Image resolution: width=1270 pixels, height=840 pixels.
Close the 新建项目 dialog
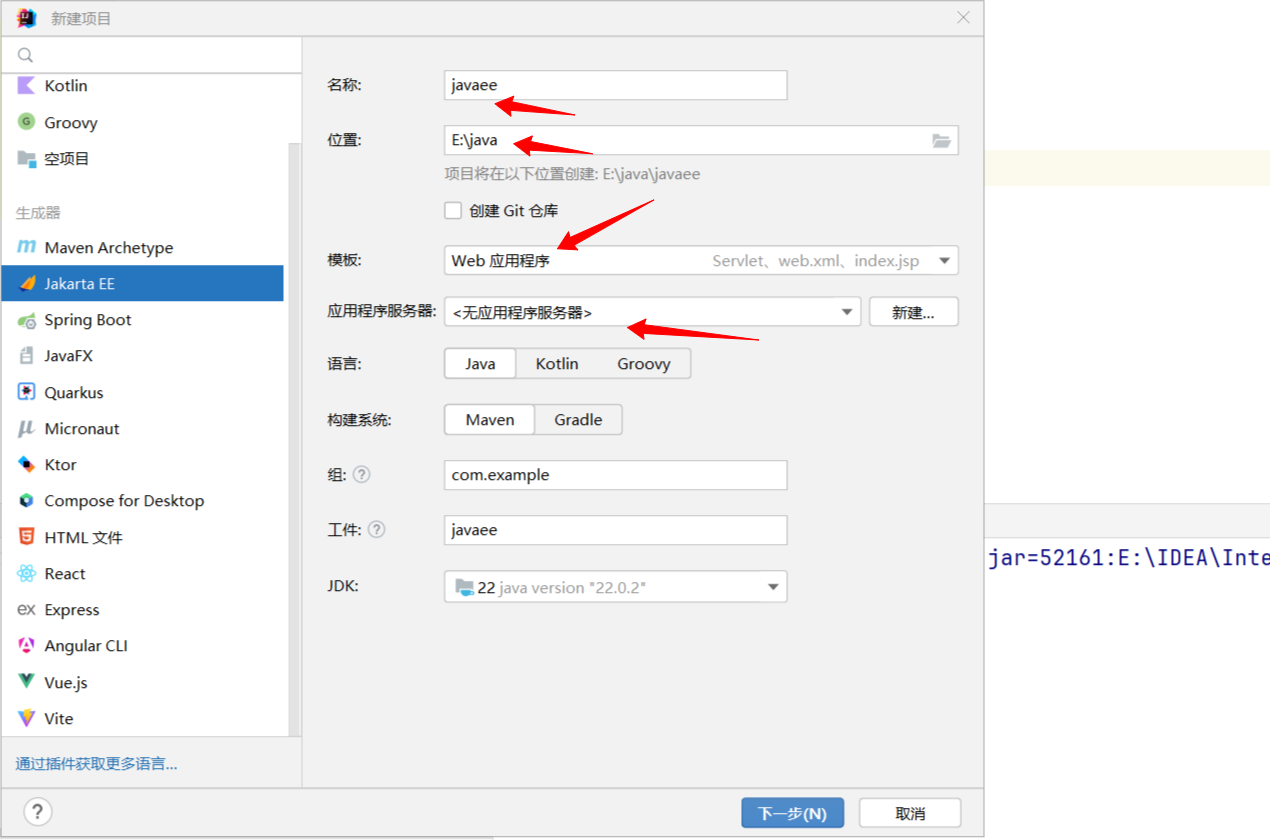[x=963, y=17]
